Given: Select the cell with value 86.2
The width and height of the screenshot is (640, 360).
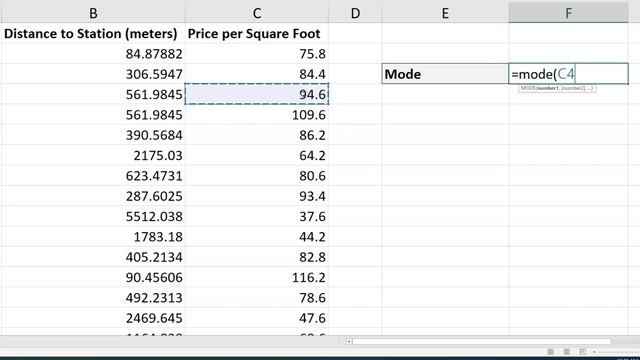Looking at the screenshot, I should [x=257, y=135].
